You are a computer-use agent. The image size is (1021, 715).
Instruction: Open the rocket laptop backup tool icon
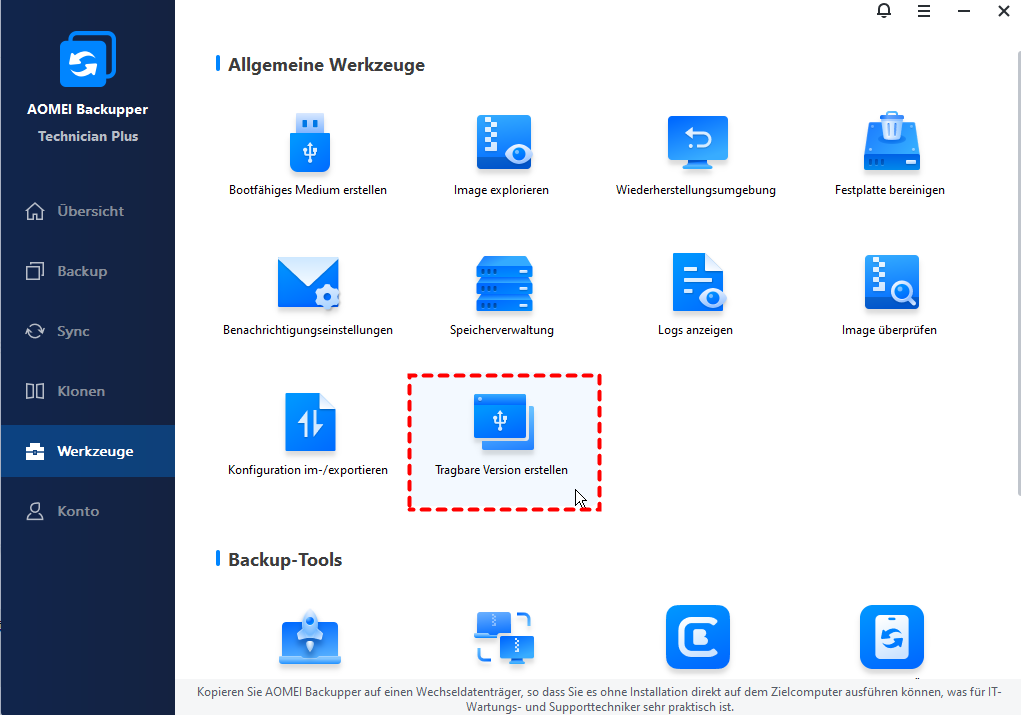(x=310, y=637)
